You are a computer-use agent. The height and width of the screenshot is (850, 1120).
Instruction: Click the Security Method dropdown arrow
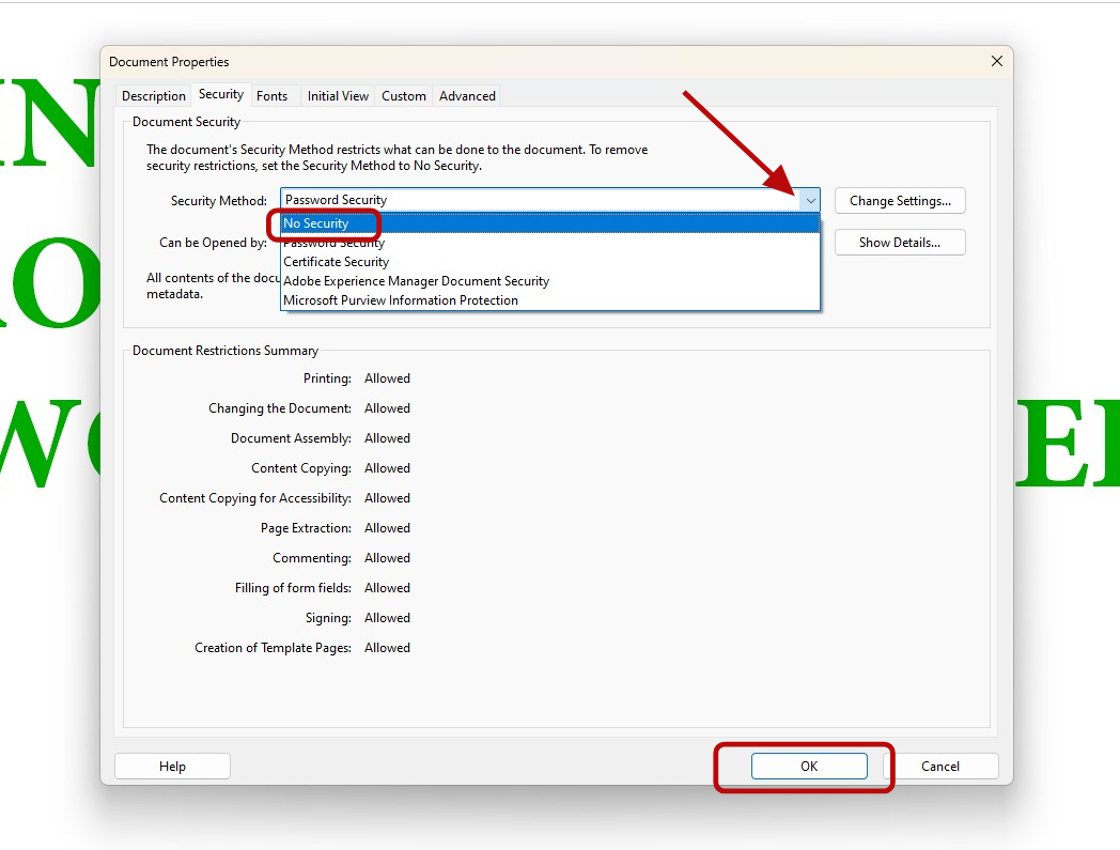tap(810, 201)
